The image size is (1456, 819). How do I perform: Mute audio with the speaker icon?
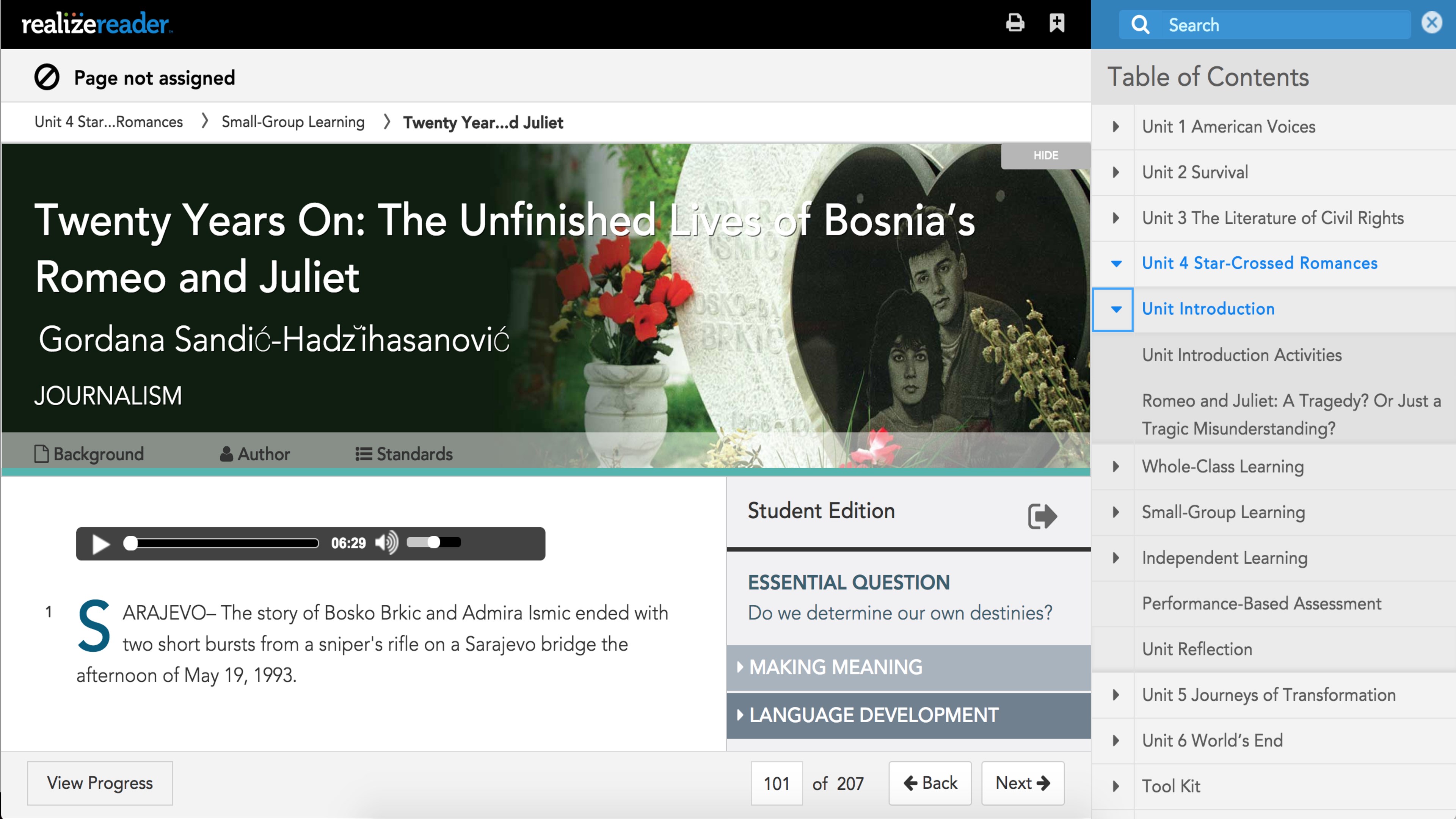pyautogui.click(x=387, y=543)
